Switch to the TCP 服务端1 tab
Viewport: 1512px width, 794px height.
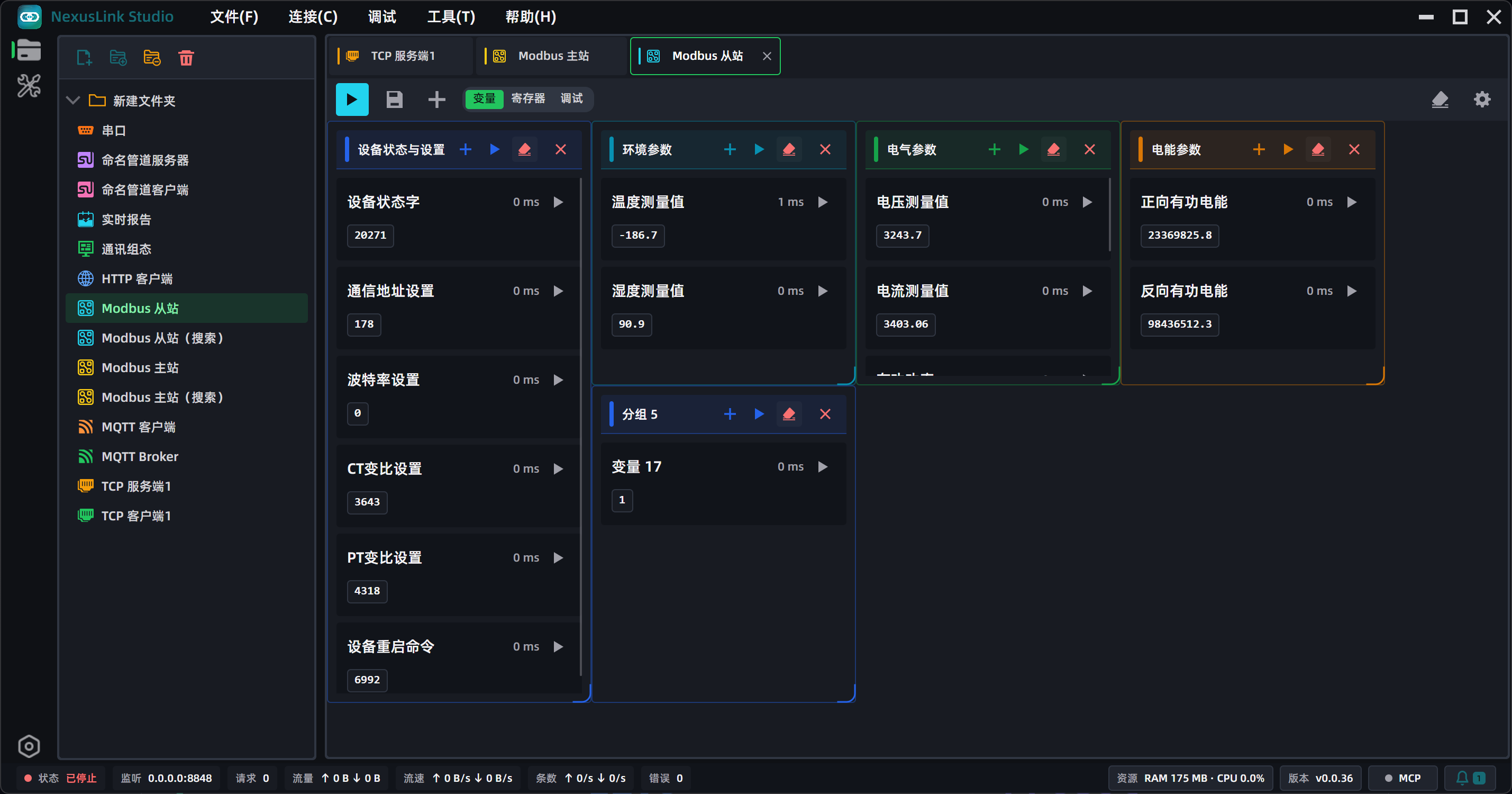(400, 56)
